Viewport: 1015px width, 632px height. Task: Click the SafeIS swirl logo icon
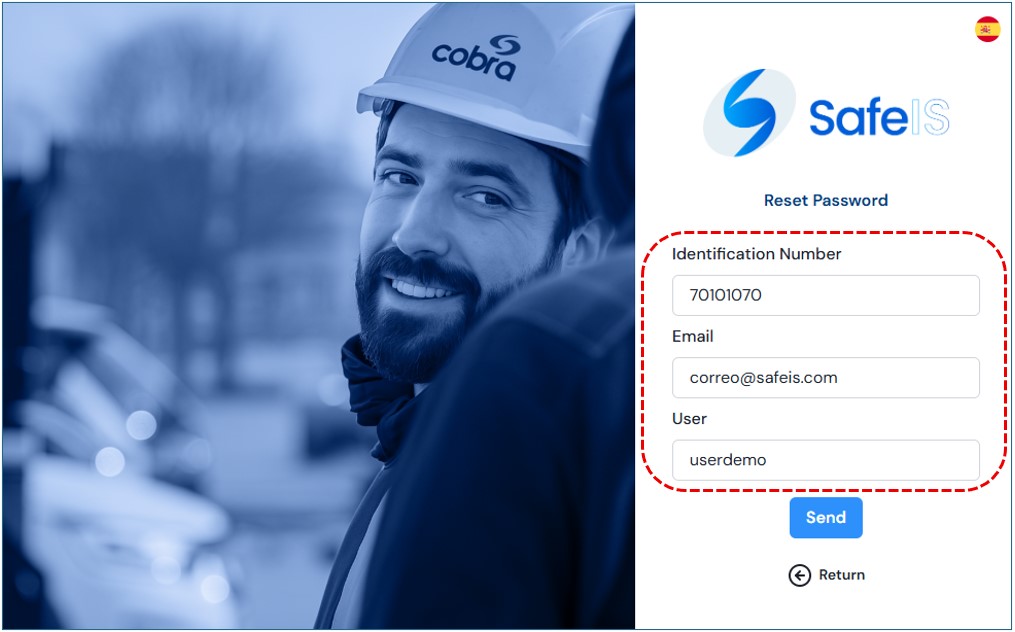click(749, 113)
